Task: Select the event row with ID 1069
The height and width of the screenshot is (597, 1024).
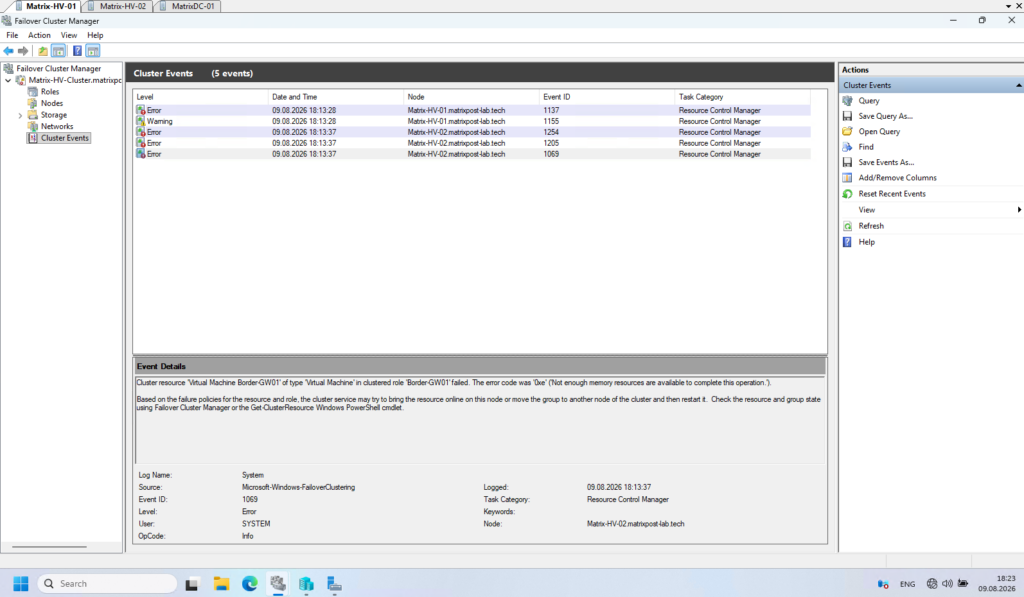Action: click(x=472, y=154)
